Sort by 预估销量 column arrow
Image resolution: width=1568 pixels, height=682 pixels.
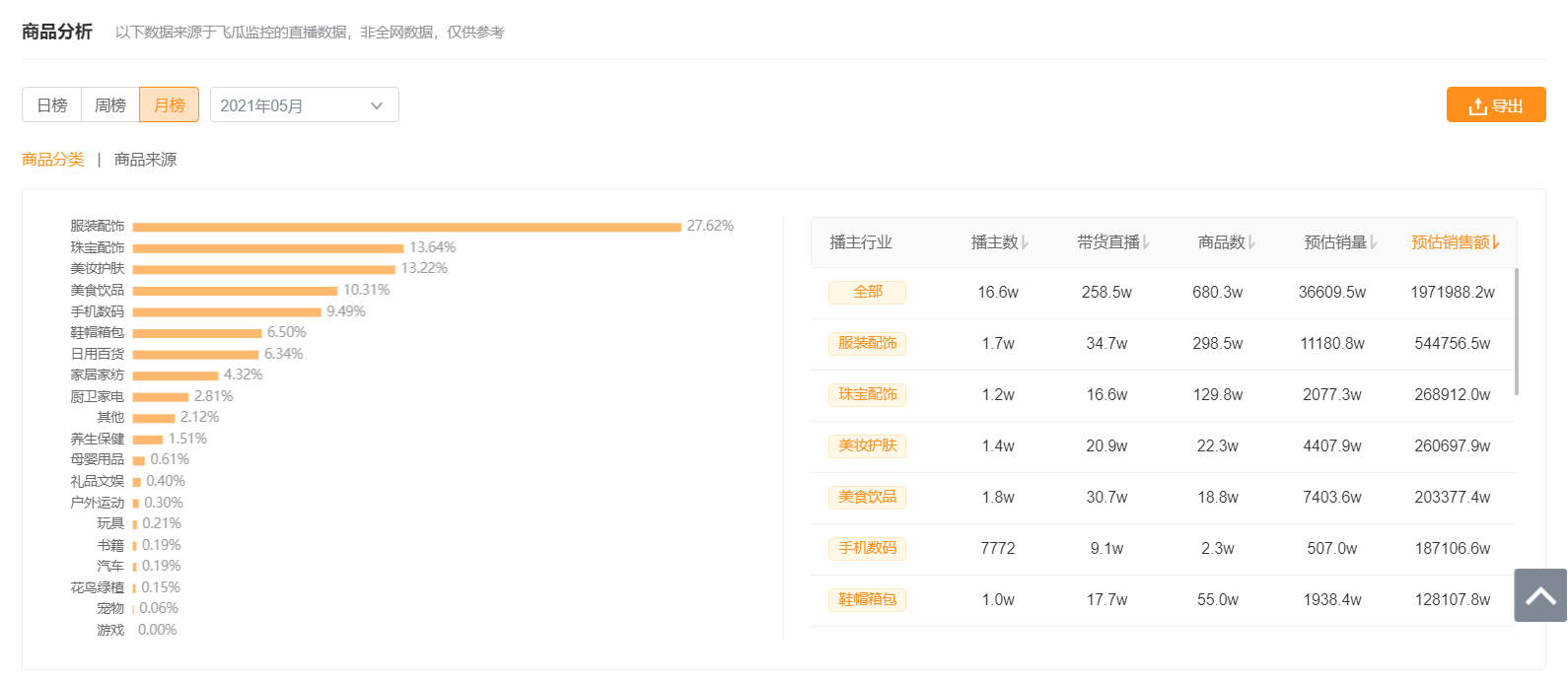(1373, 242)
